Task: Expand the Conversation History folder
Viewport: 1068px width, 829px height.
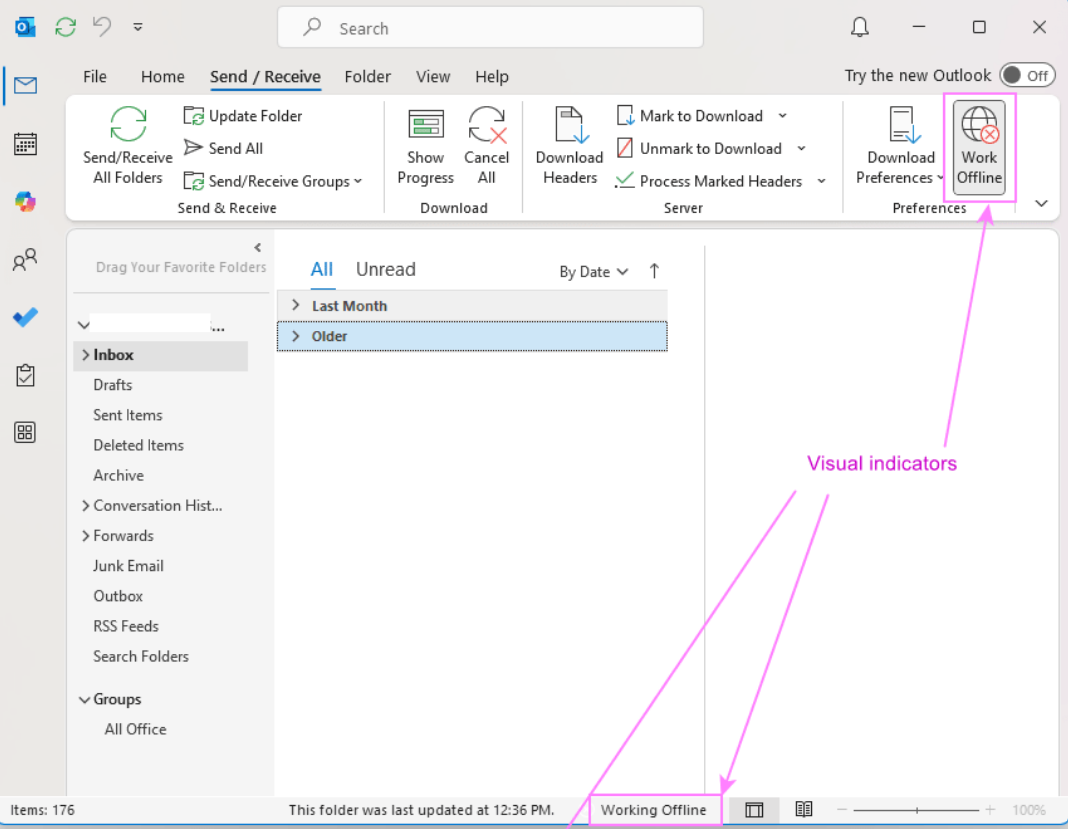Action: pyautogui.click(x=85, y=505)
